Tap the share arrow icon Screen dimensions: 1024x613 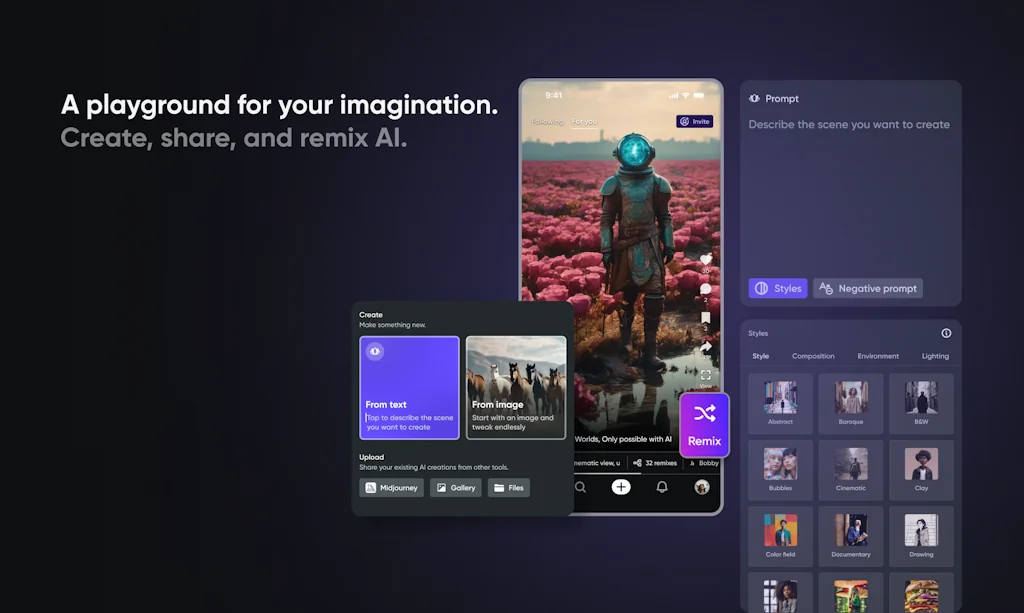pos(705,347)
